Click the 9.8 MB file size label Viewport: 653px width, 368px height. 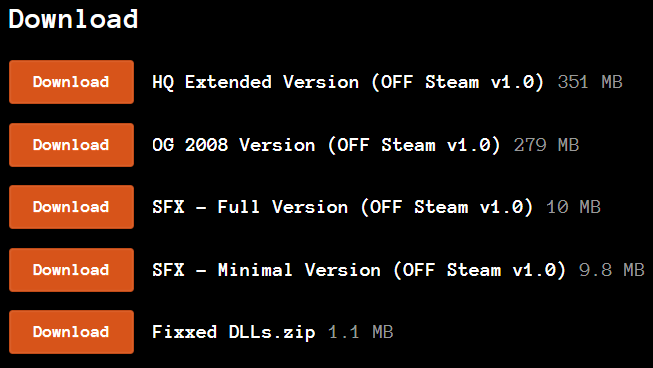click(612, 270)
